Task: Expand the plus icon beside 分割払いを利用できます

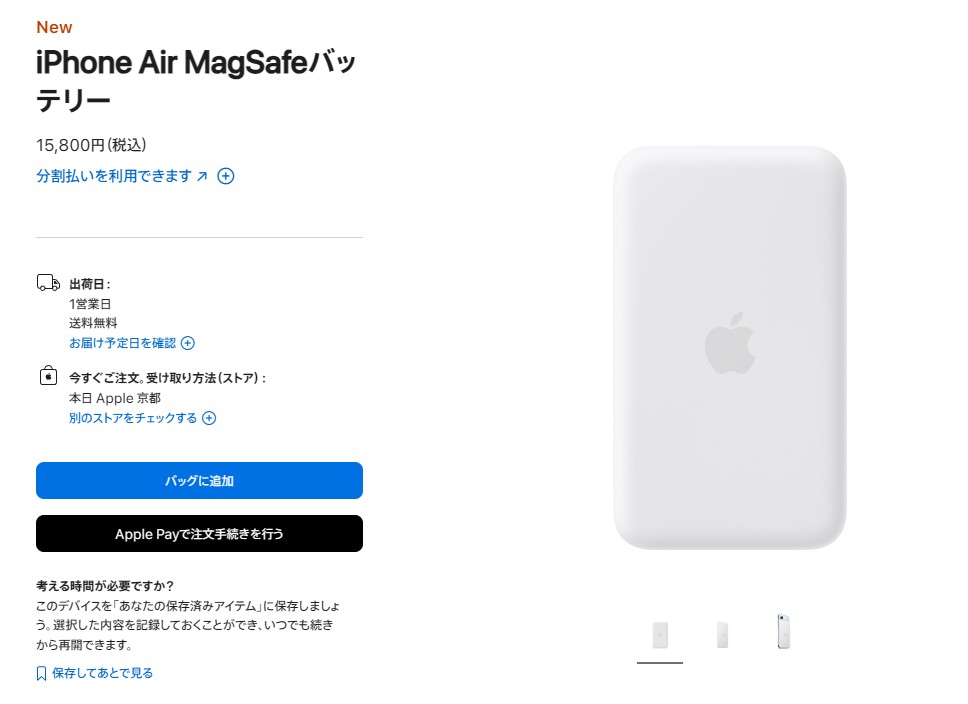Action: click(x=226, y=177)
